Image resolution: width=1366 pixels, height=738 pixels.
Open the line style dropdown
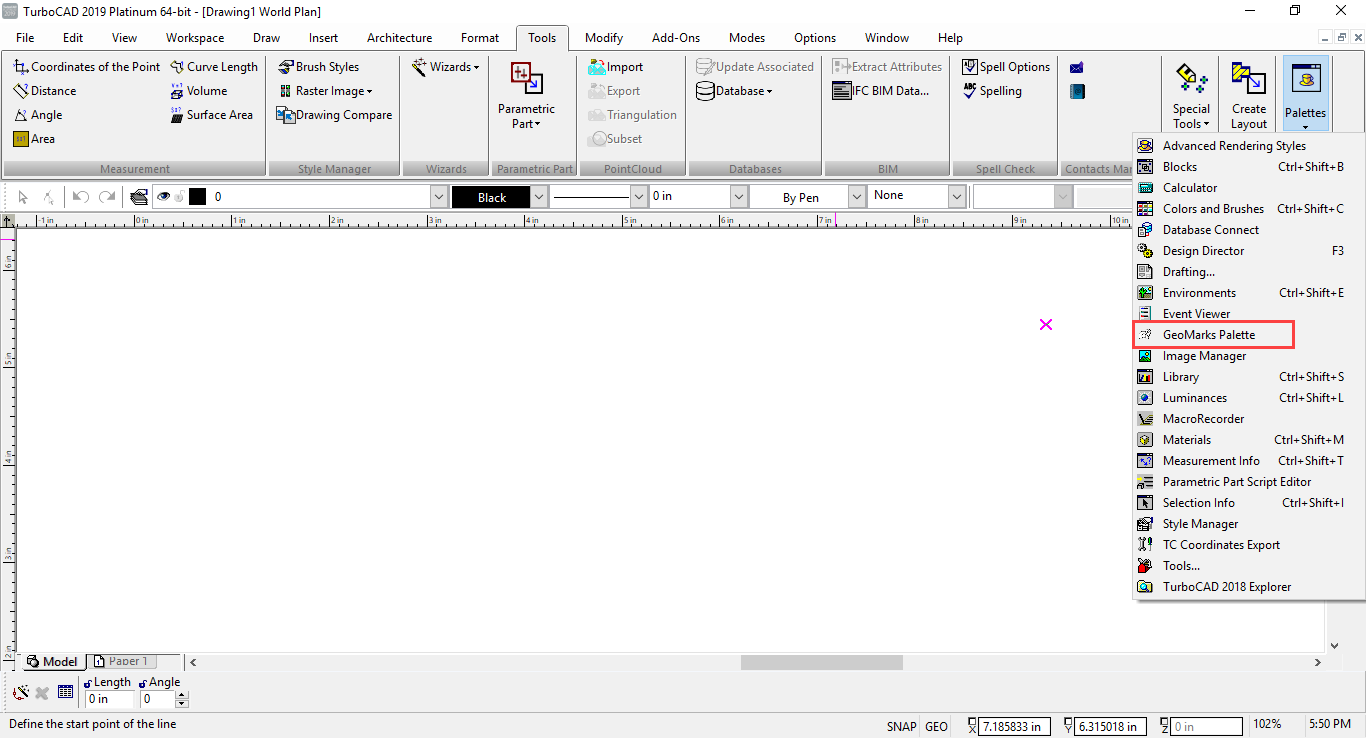coord(637,197)
